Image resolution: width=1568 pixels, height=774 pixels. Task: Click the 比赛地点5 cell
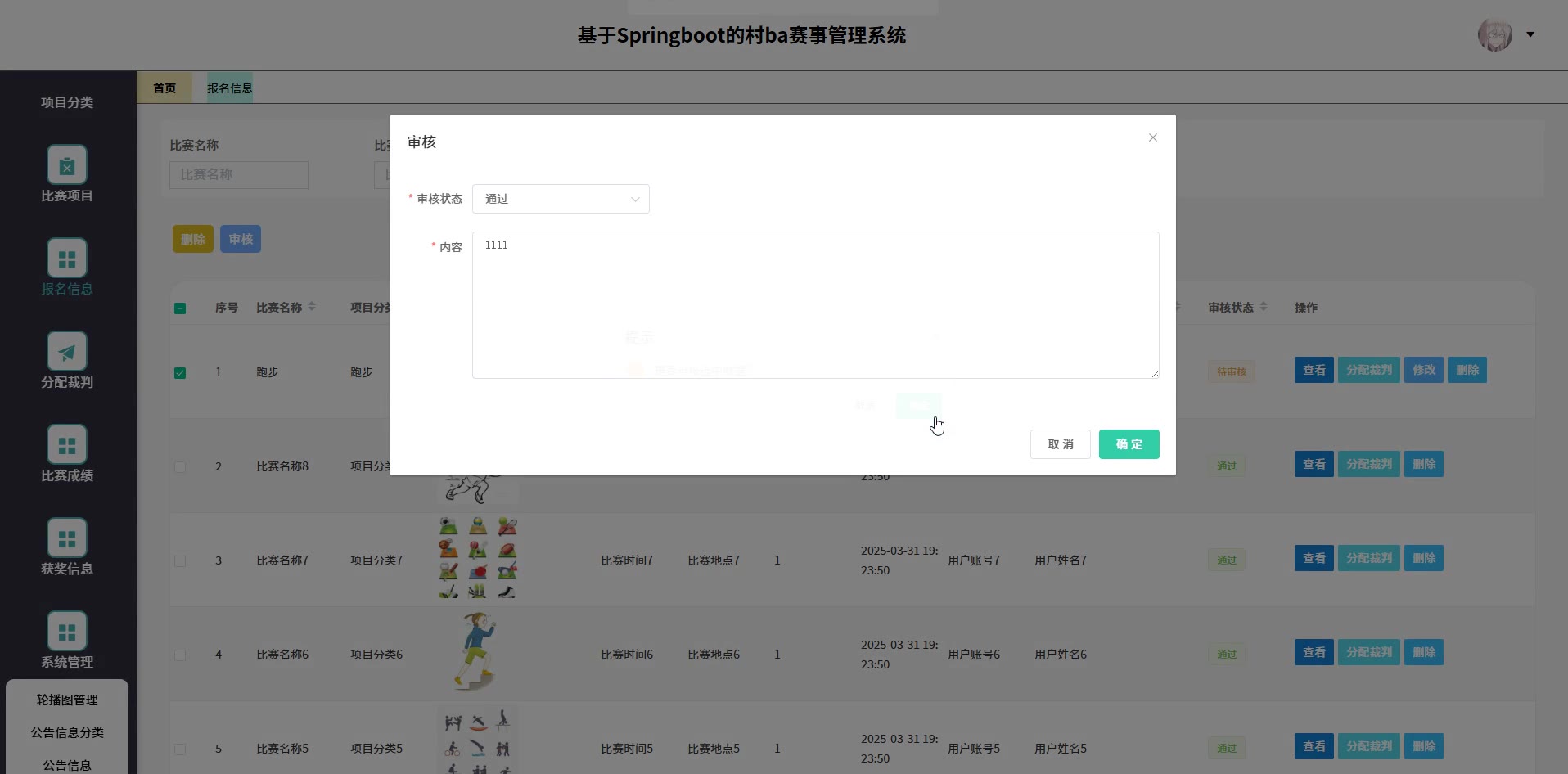click(x=714, y=749)
